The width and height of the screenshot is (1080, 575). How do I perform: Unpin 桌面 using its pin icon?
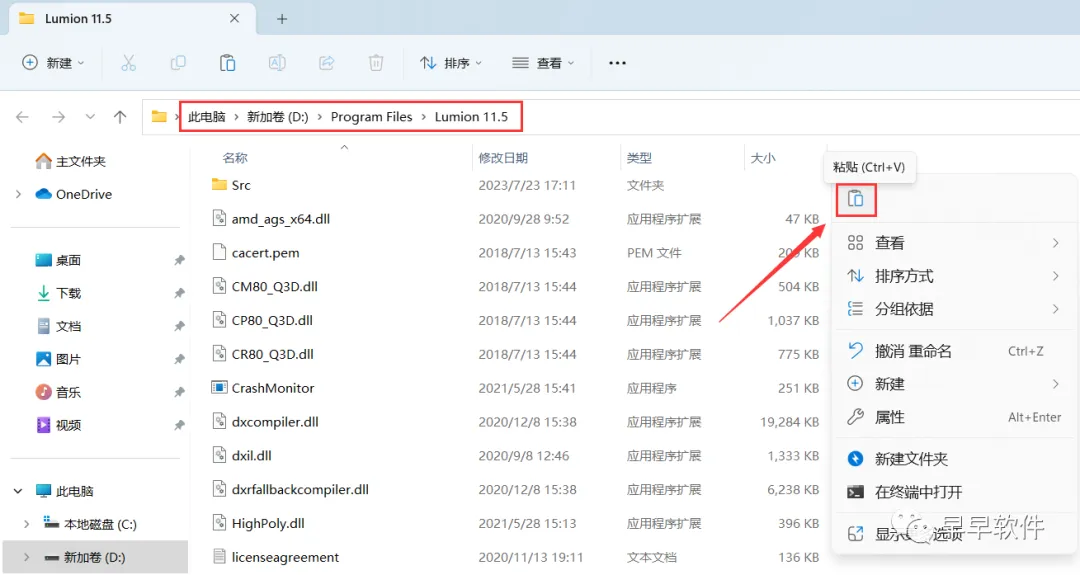coord(179,260)
